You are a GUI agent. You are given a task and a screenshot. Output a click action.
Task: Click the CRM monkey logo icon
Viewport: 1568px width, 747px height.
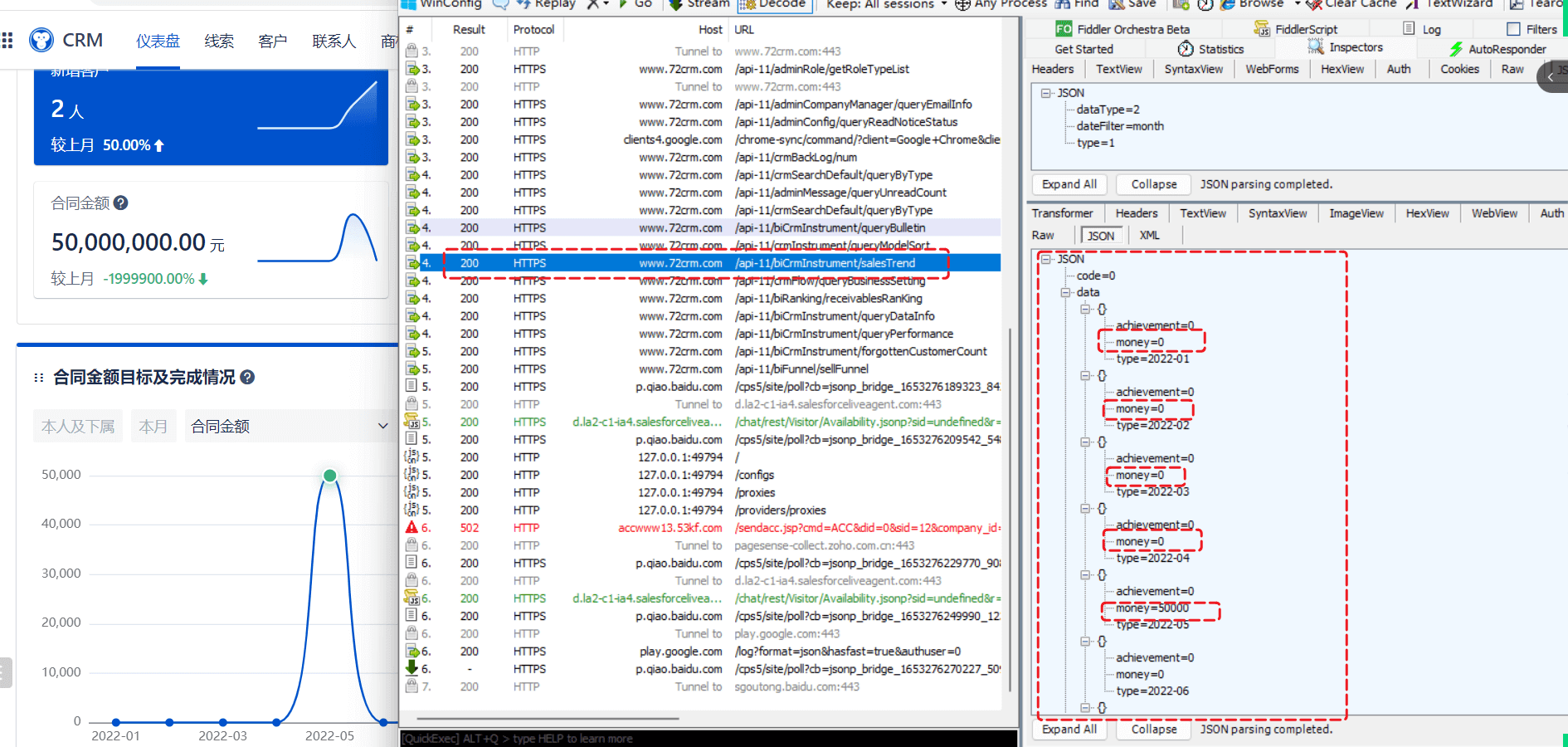click(41, 40)
